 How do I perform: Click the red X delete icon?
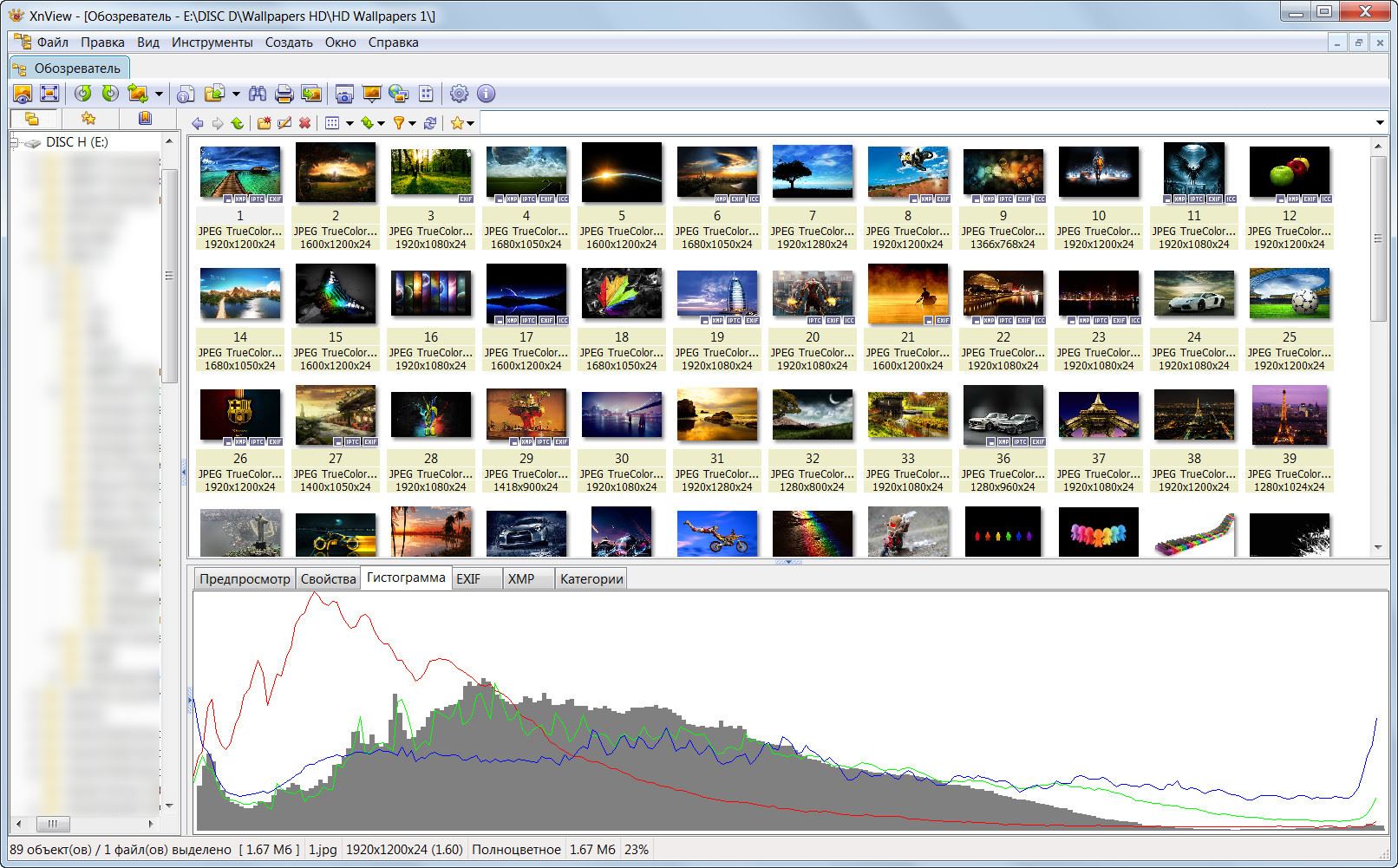pos(304,123)
